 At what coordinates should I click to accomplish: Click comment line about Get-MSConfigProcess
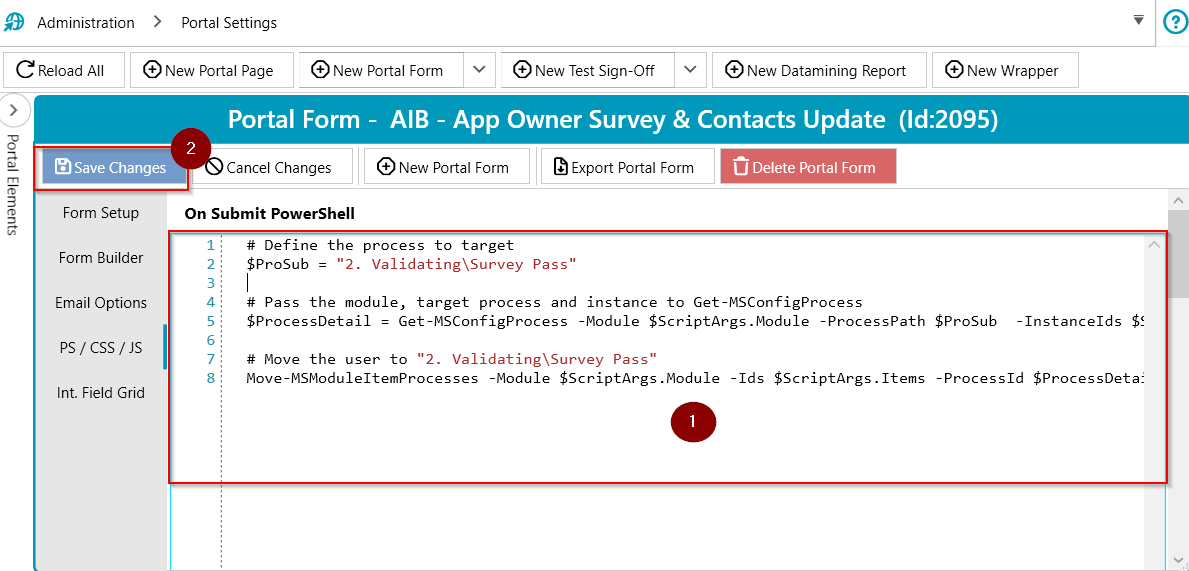tap(554, 302)
